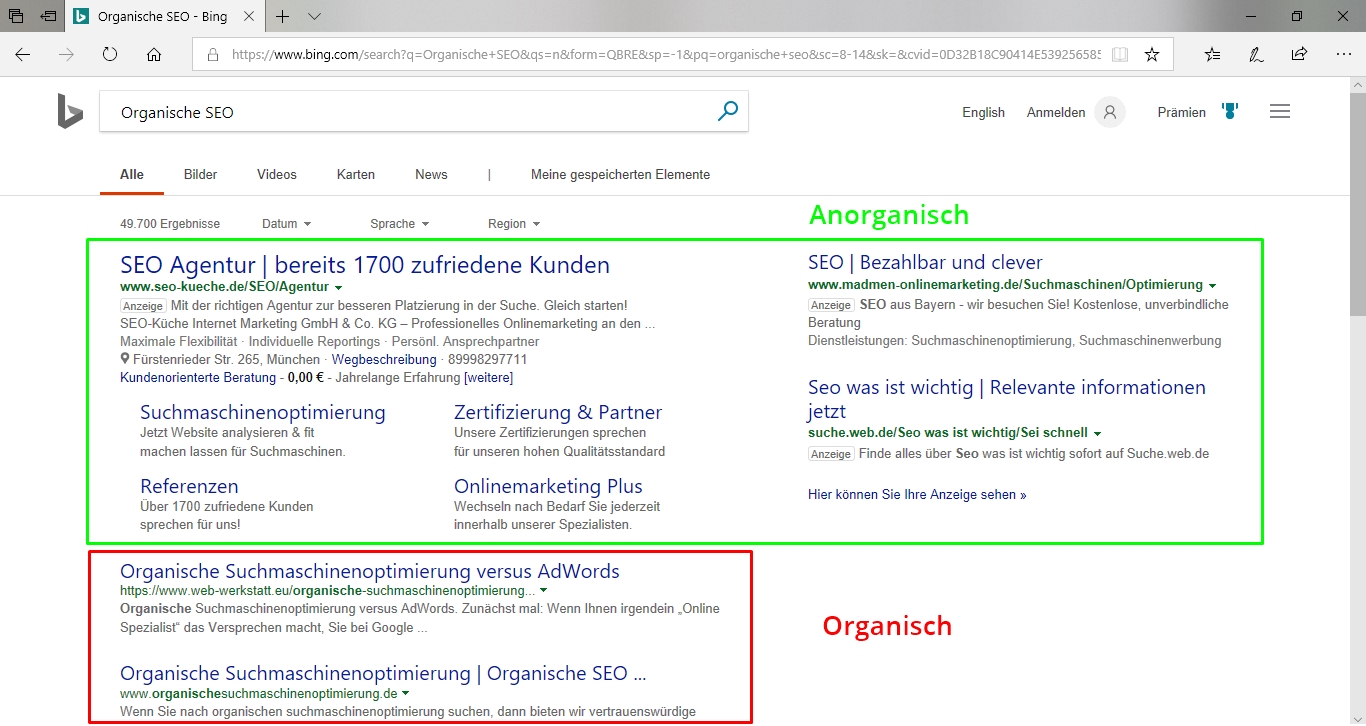
Task: Open Referenzen sitelink
Action: (189, 486)
